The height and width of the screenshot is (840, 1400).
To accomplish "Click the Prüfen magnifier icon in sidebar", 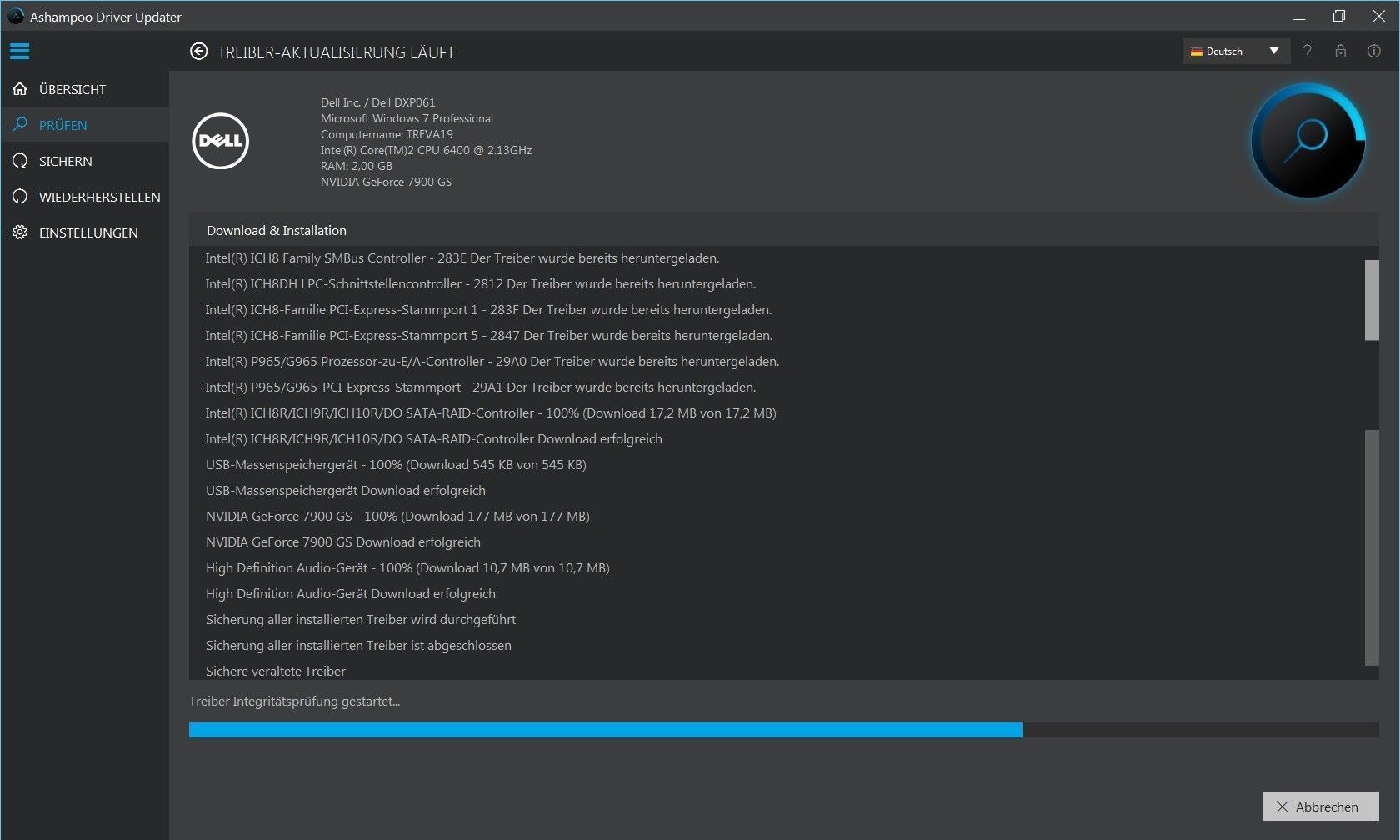I will (20, 125).
